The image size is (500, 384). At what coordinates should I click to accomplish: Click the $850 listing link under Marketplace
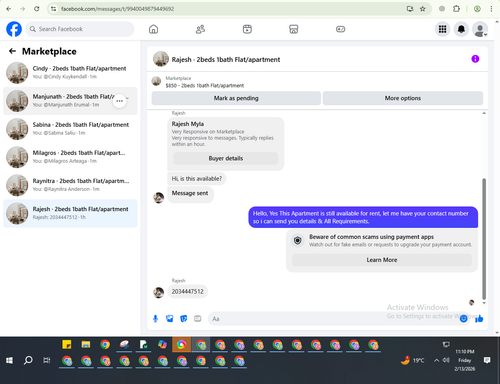pyautogui.click(x=205, y=86)
